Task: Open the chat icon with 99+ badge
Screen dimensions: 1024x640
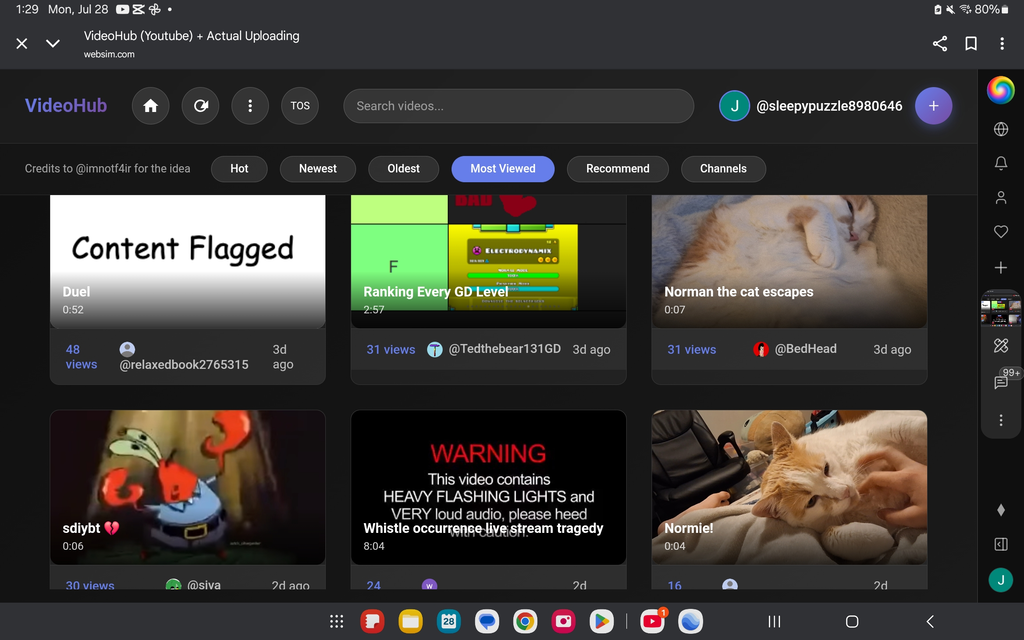Action: [x=1001, y=382]
